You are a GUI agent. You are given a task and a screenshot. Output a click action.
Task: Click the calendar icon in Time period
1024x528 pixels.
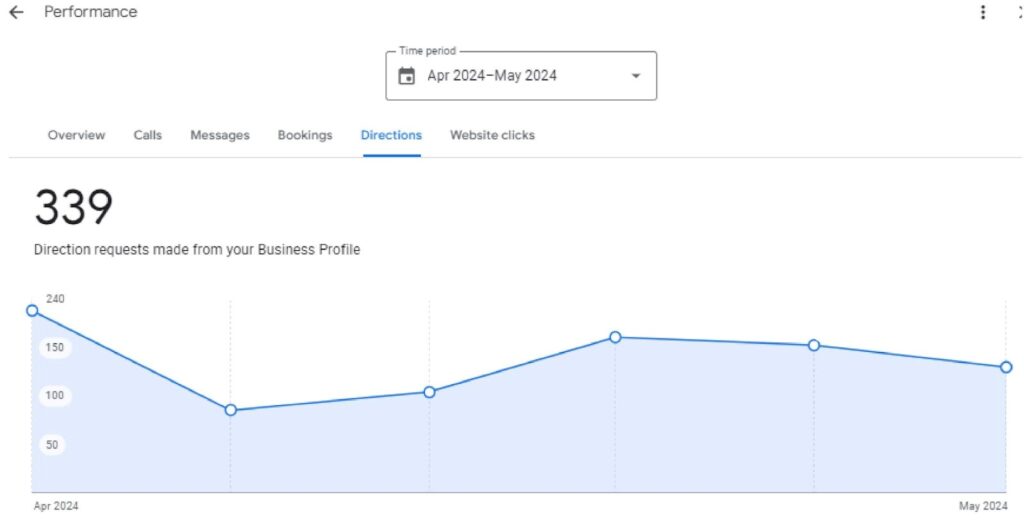pyautogui.click(x=406, y=76)
